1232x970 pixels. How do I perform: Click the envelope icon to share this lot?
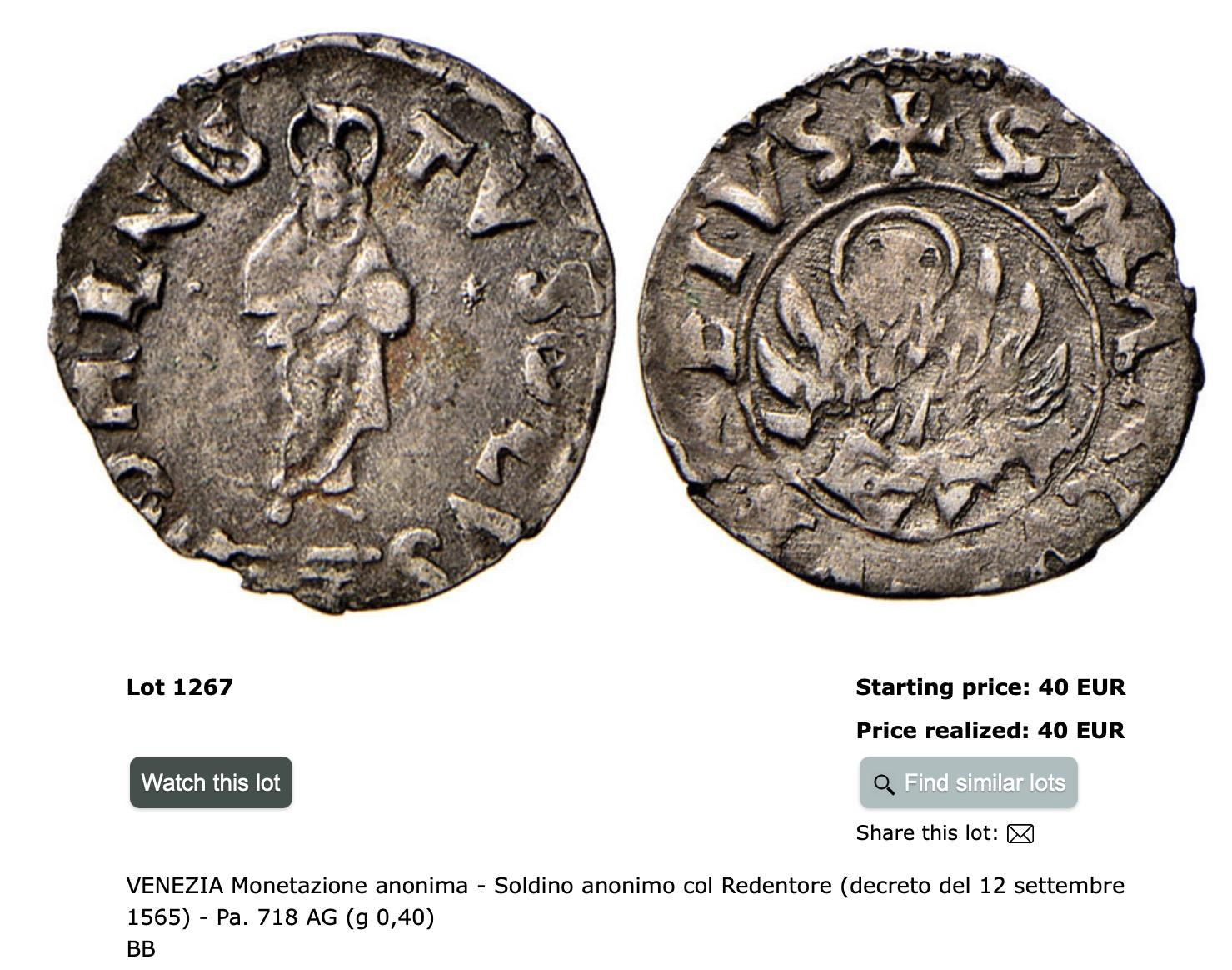tap(1020, 833)
